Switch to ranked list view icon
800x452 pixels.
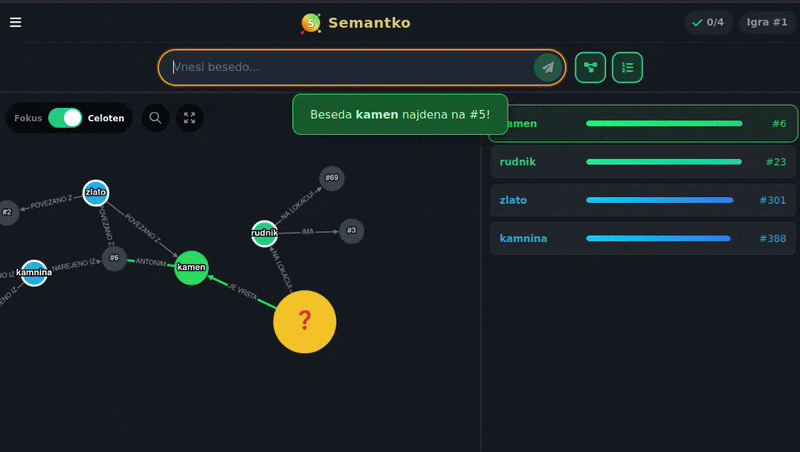point(627,68)
